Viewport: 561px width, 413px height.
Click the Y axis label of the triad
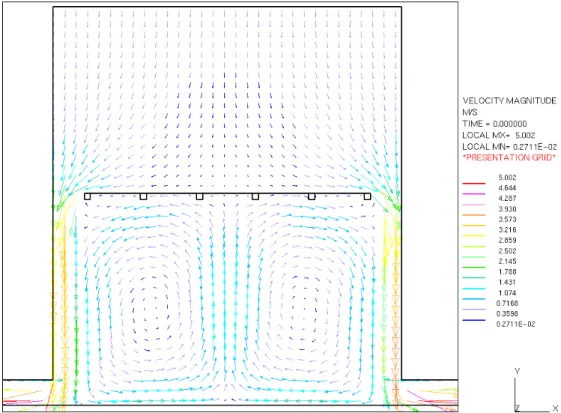(x=517, y=371)
